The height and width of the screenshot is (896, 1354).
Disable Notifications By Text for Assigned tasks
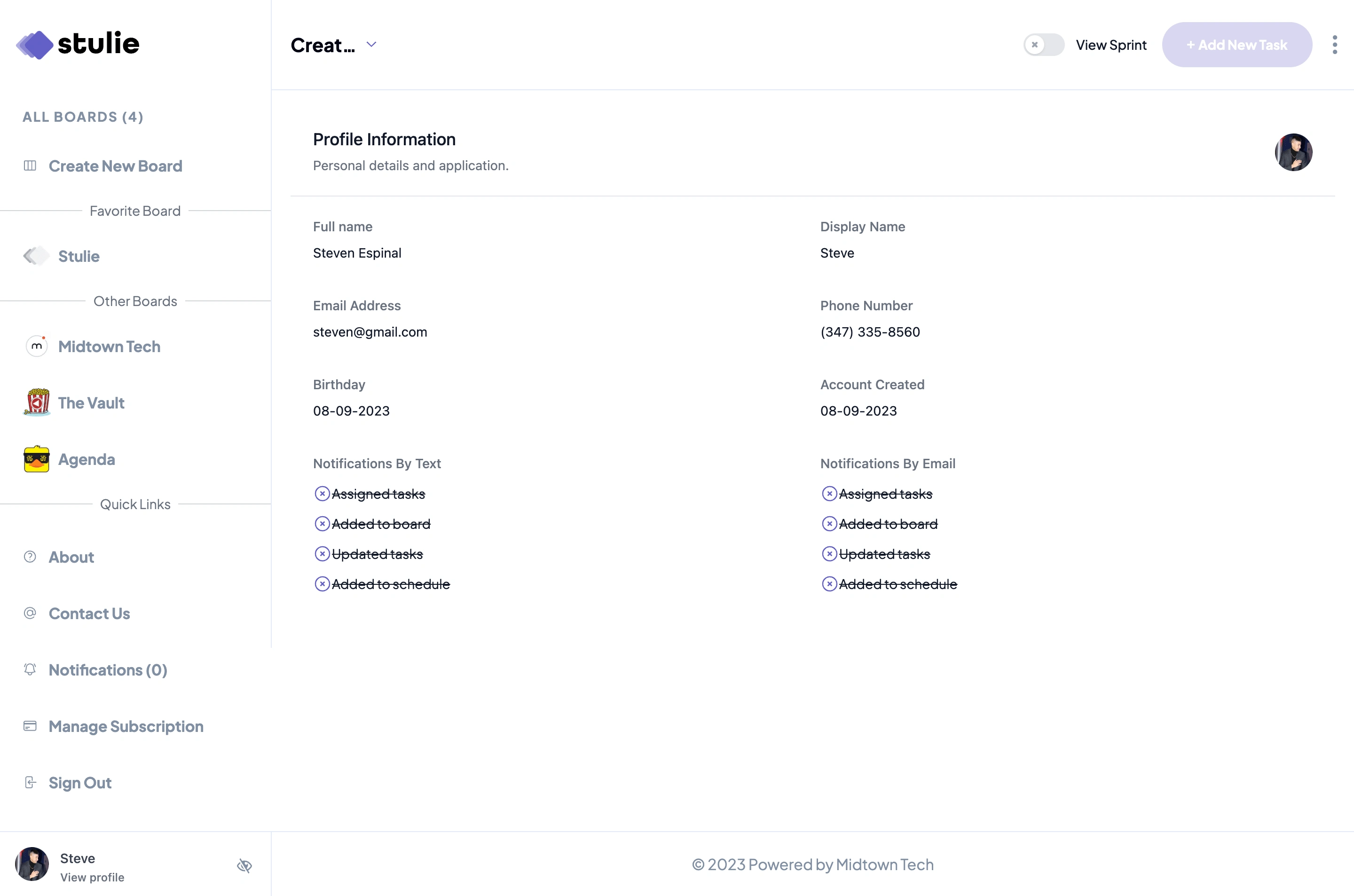pyautogui.click(x=321, y=494)
